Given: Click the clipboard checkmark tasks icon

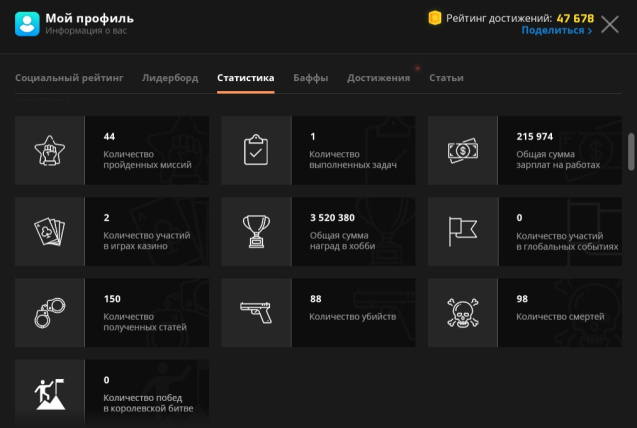Looking at the screenshot, I should tap(256, 150).
